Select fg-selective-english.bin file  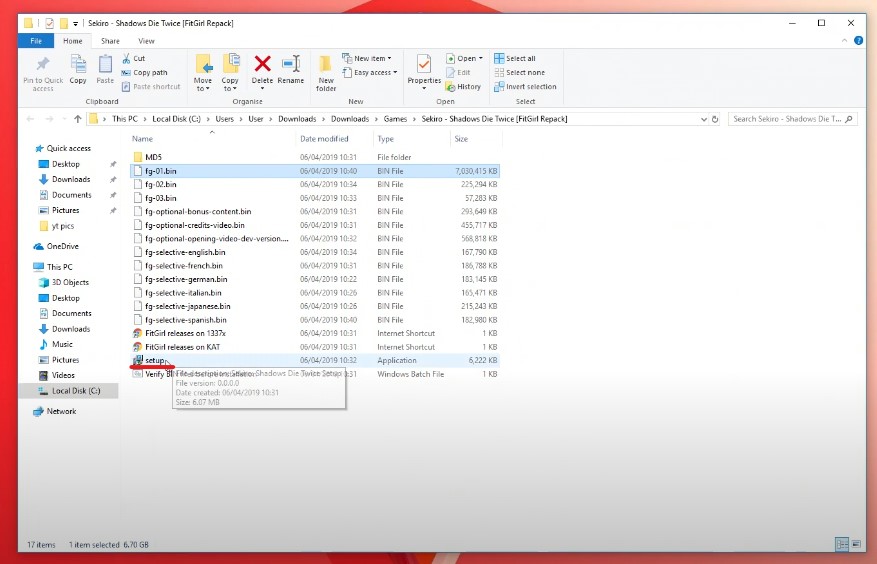tap(315, 252)
